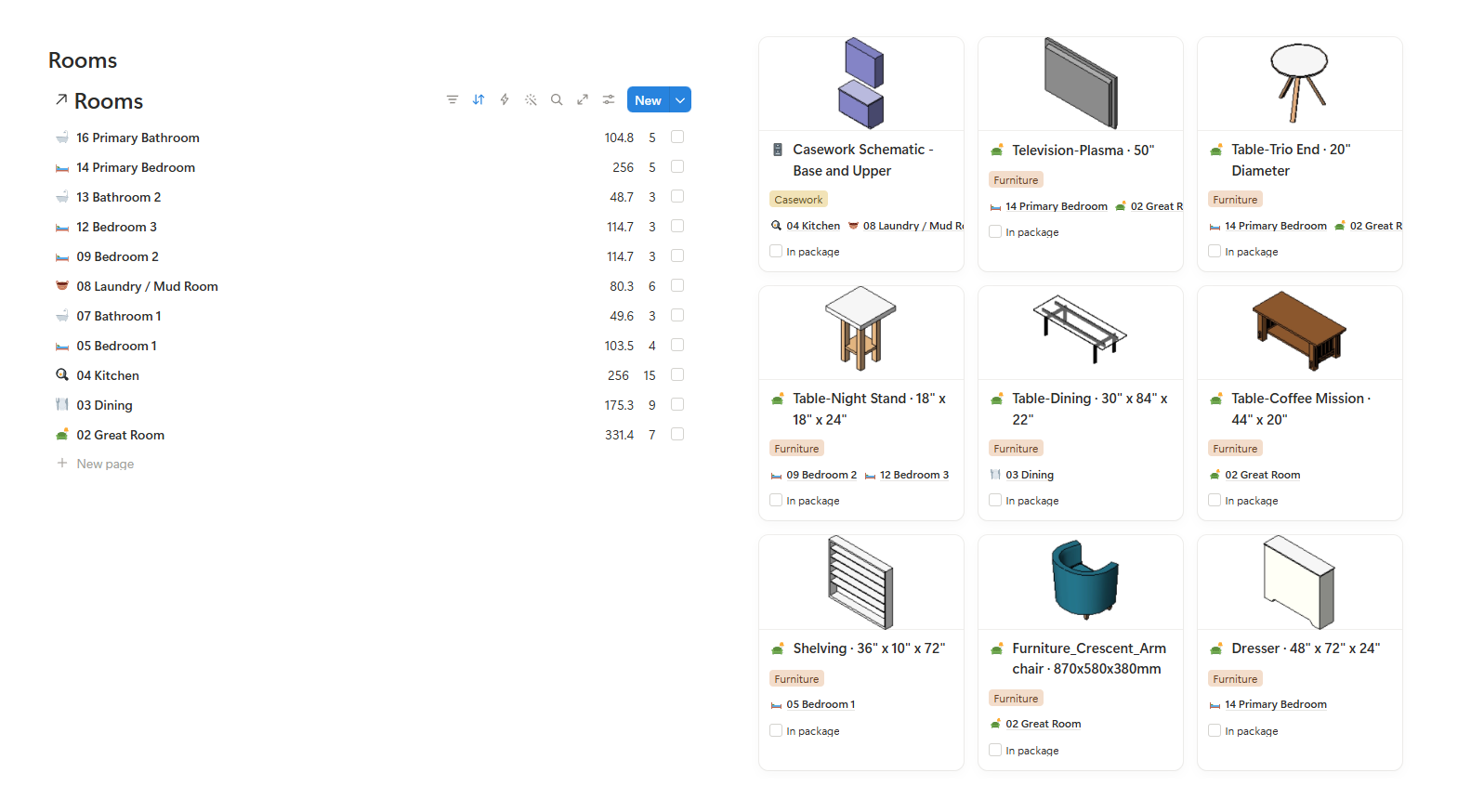This screenshot has width=1484, height=812.
Task: Click the basin icon for 08 Laundry / Mud Room
Action: point(62,286)
